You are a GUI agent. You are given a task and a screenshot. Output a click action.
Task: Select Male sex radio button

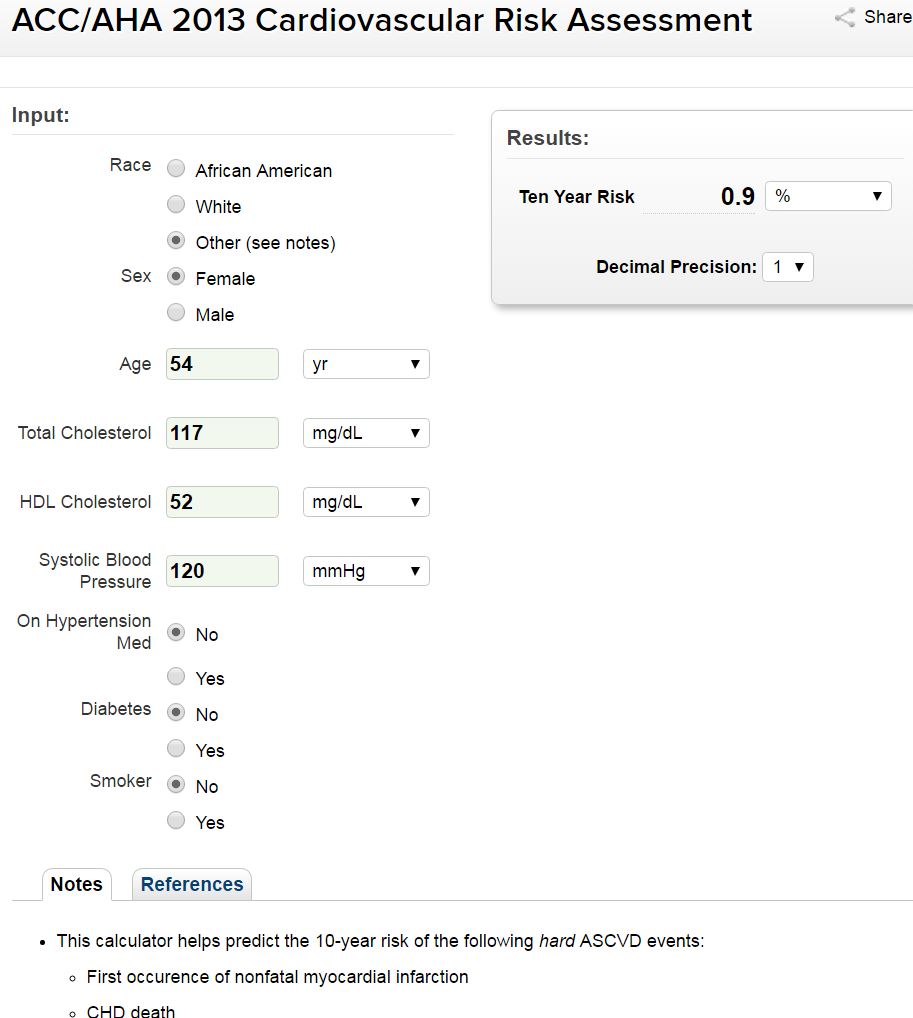coord(176,313)
